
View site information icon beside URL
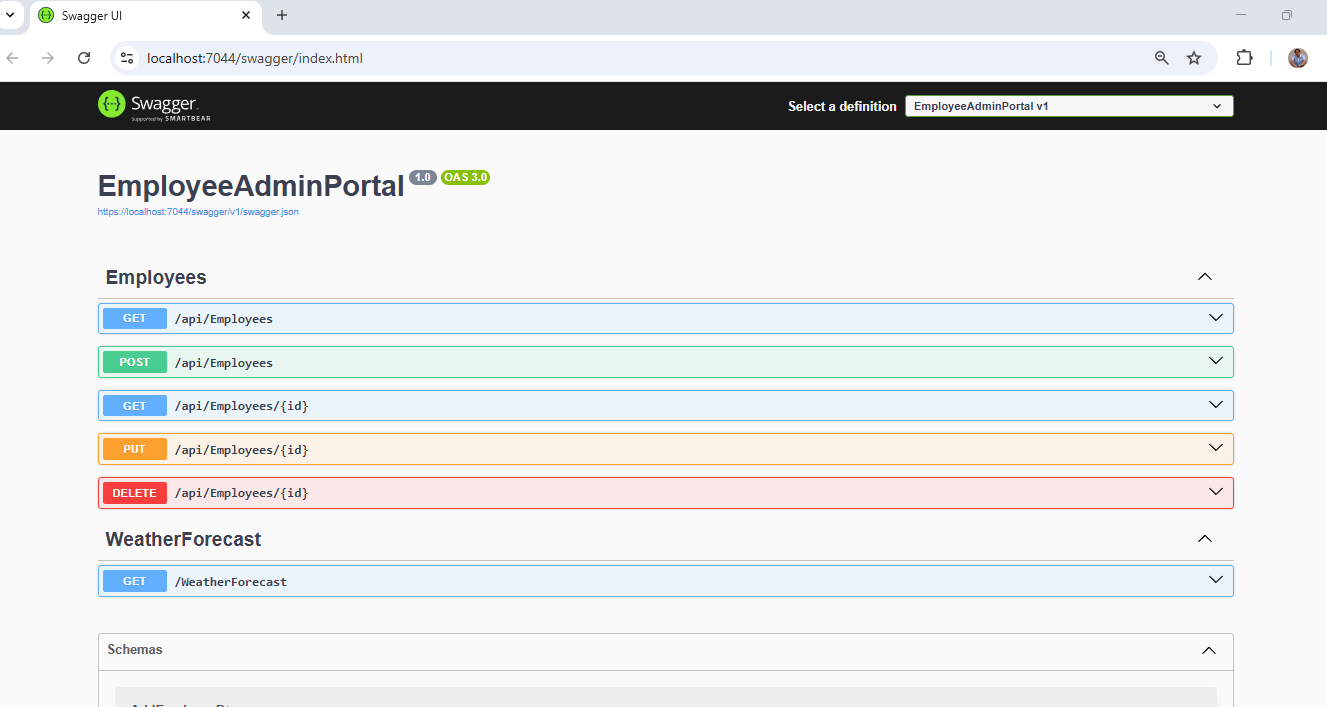(x=127, y=58)
